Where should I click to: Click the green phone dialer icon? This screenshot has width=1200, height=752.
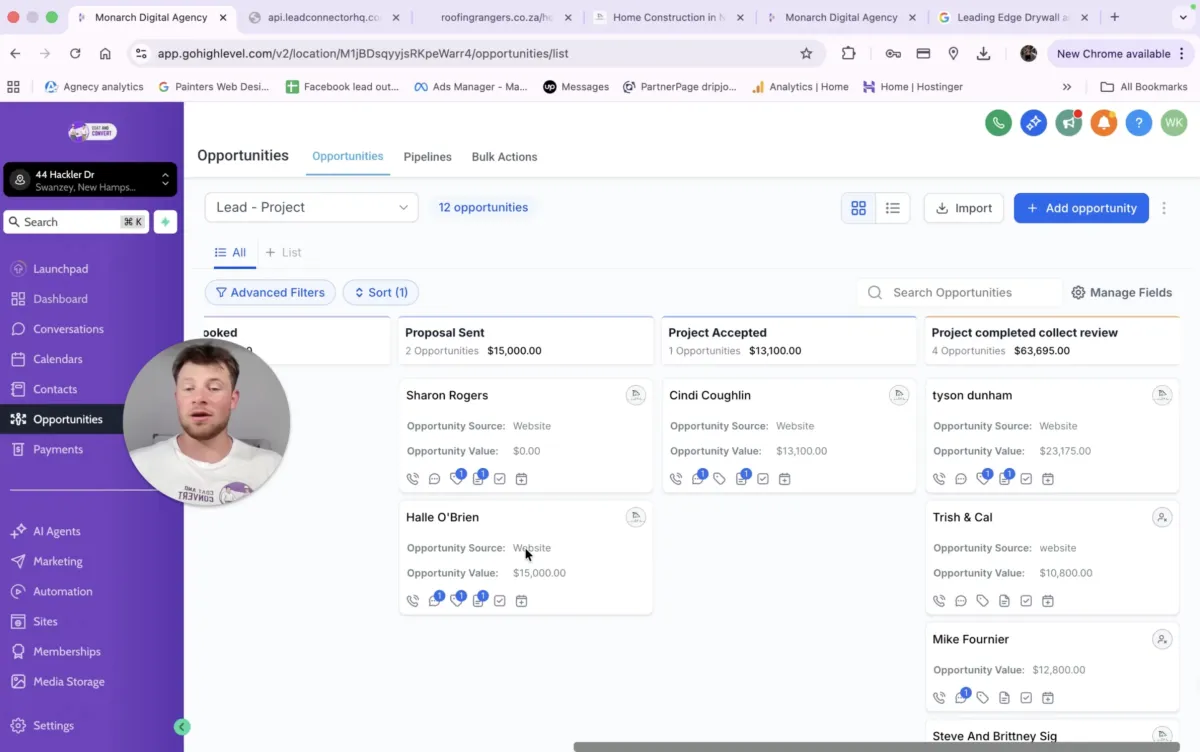point(998,123)
